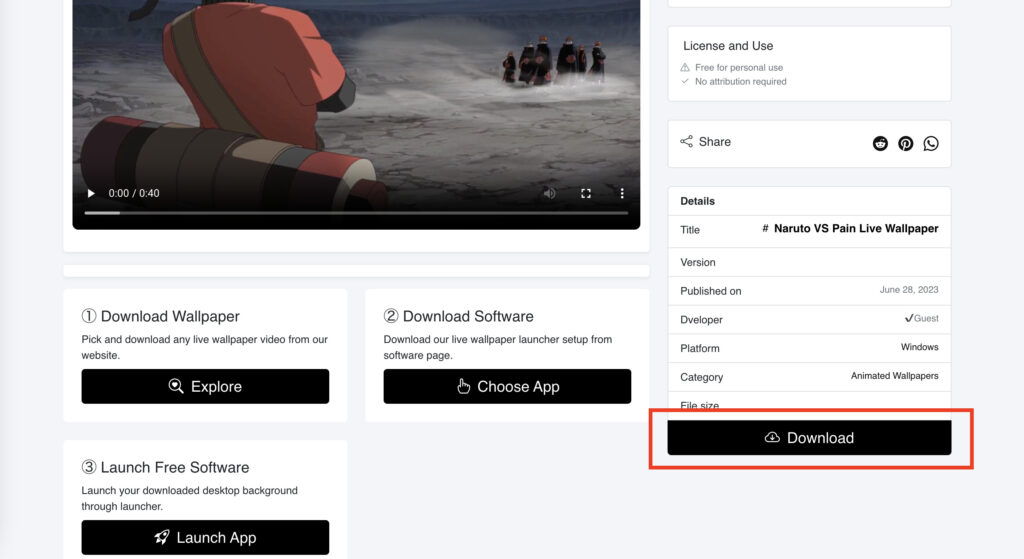Select the Windows platform value

pos(920,347)
